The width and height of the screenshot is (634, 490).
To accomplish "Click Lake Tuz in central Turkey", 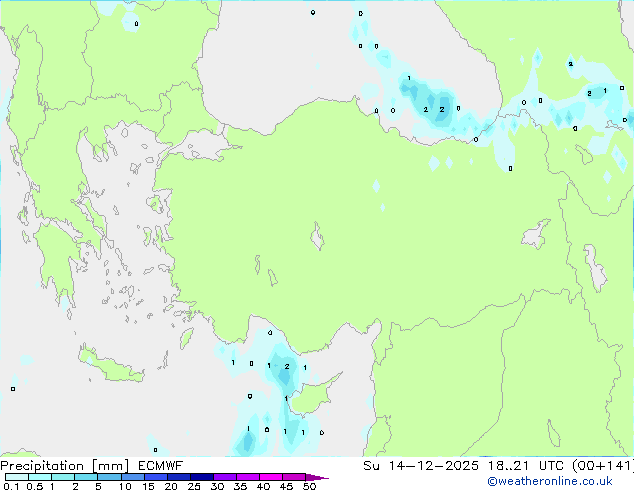I will coord(317,236).
